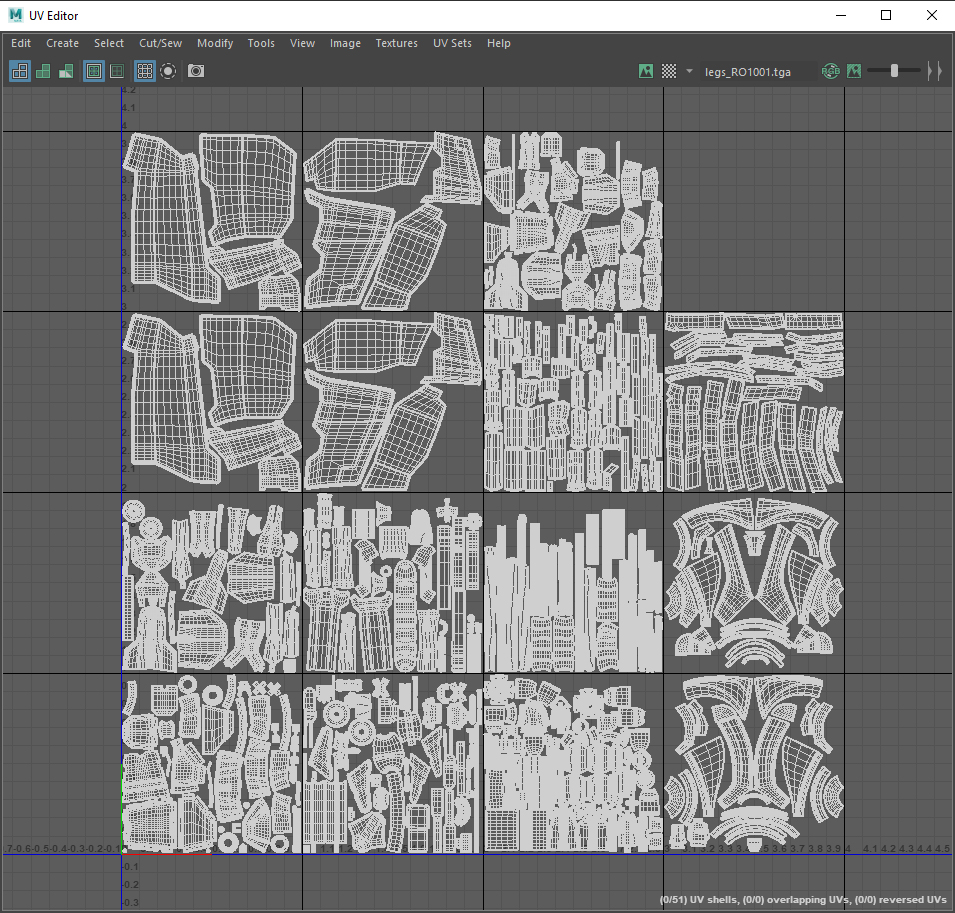
Task: Expand the toolbar with the double-arrow control
Action: click(935, 70)
